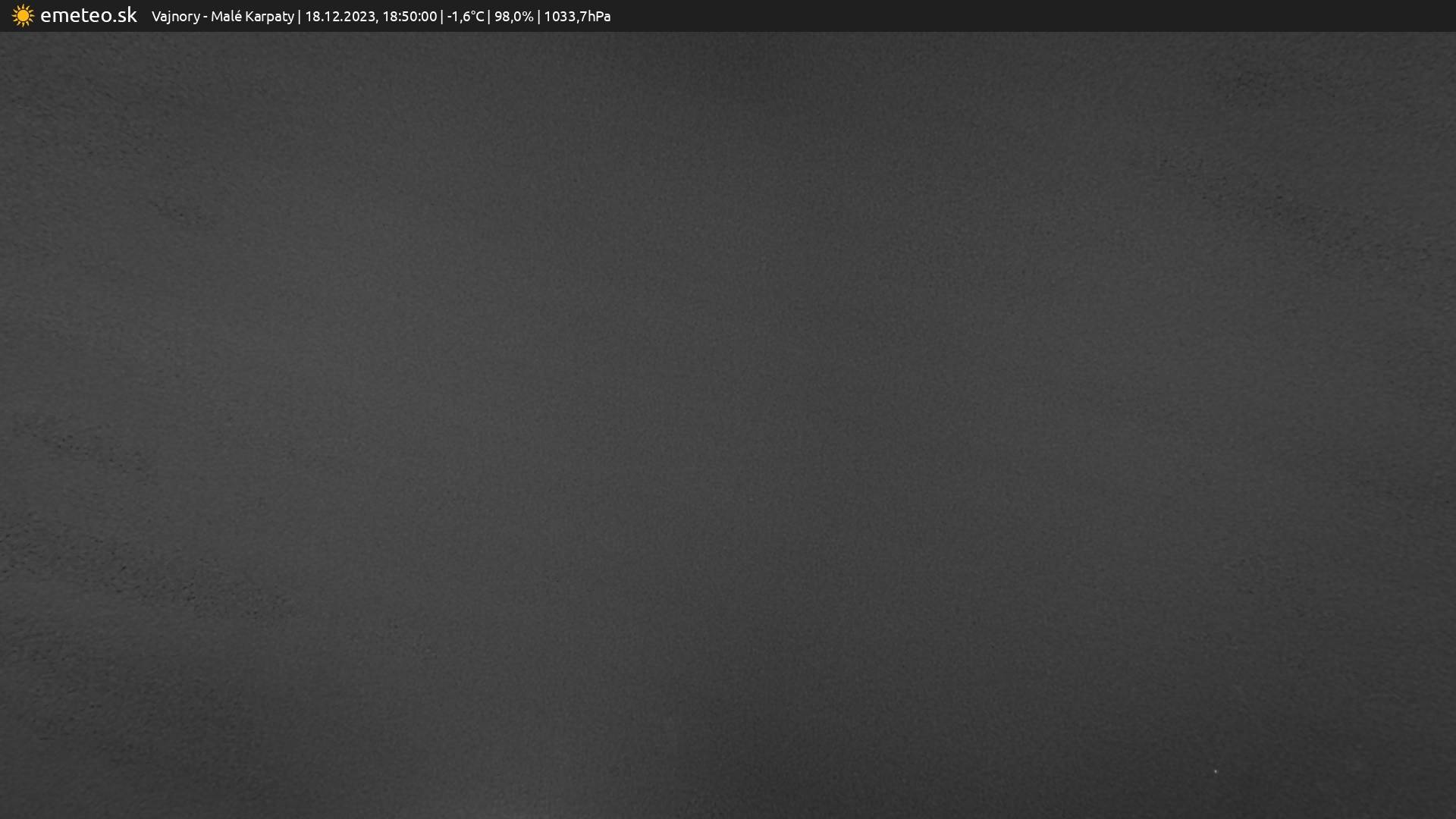The image size is (1456, 819).
Task: Click the humidity value 98,0%
Action: coord(513,17)
